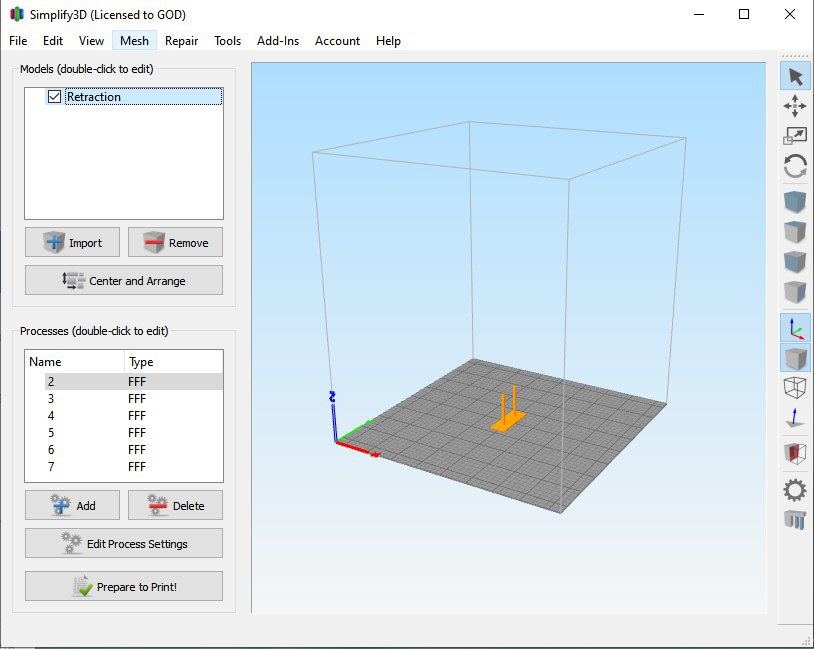Image resolution: width=814 pixels, height=649 pixels.
Task: Open the Cross Section view tool
Action: pyautogui.click(x=795, y=453)
